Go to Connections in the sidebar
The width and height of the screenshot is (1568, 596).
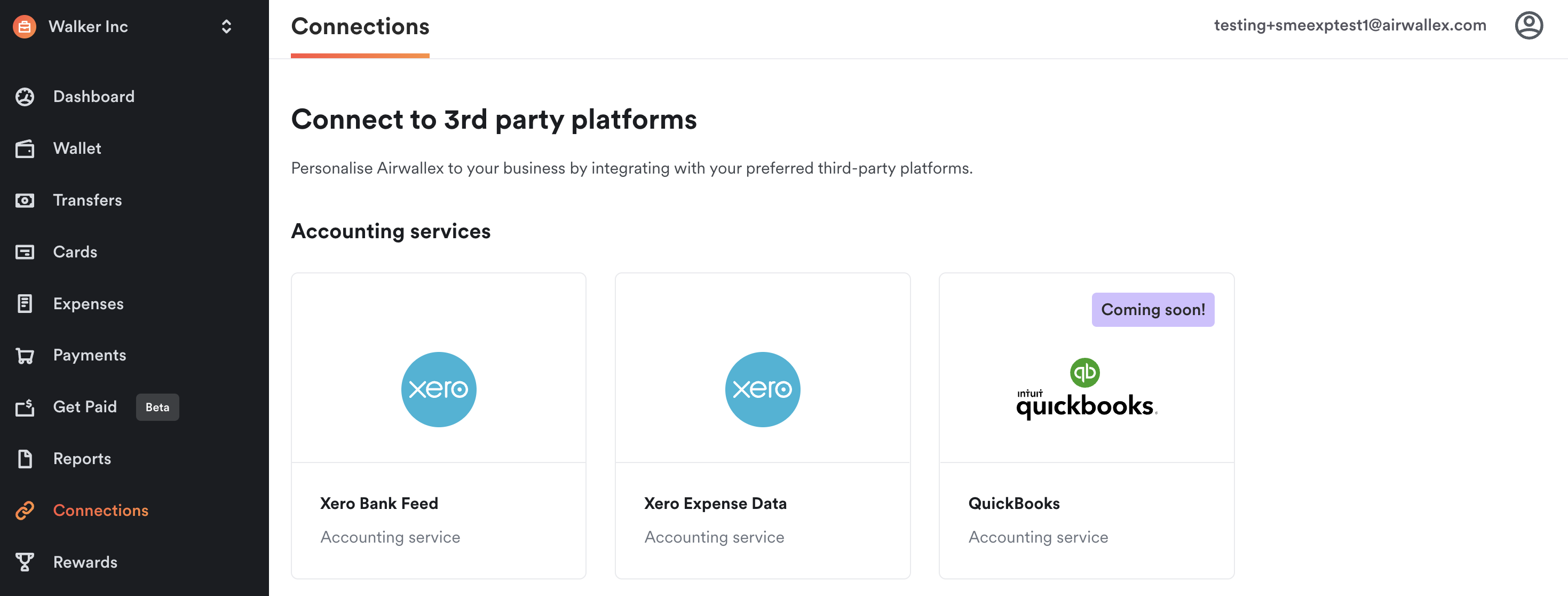click(100, 510)
